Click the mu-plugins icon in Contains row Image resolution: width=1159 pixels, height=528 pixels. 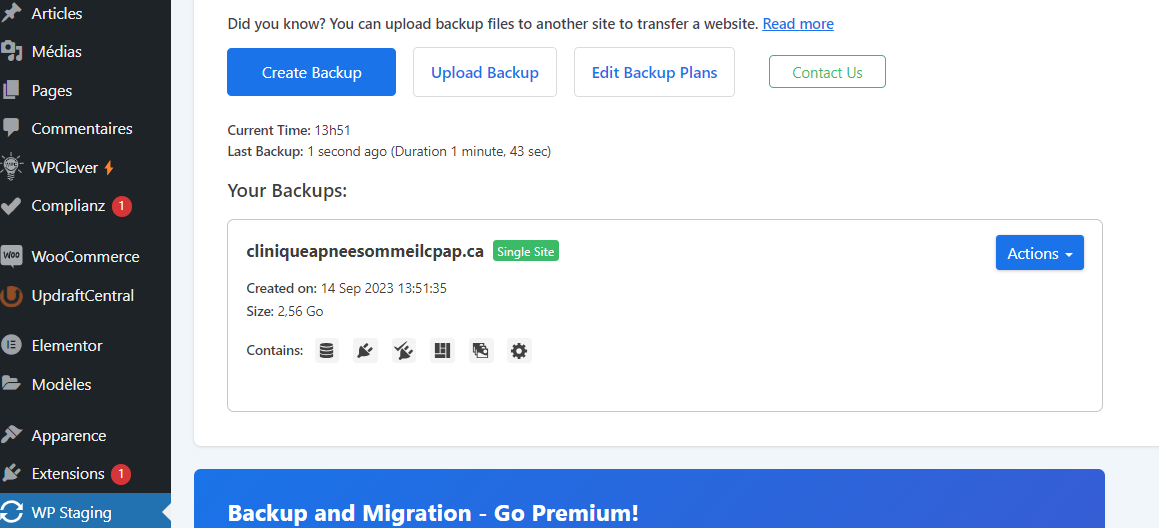(x=404, y=351)
